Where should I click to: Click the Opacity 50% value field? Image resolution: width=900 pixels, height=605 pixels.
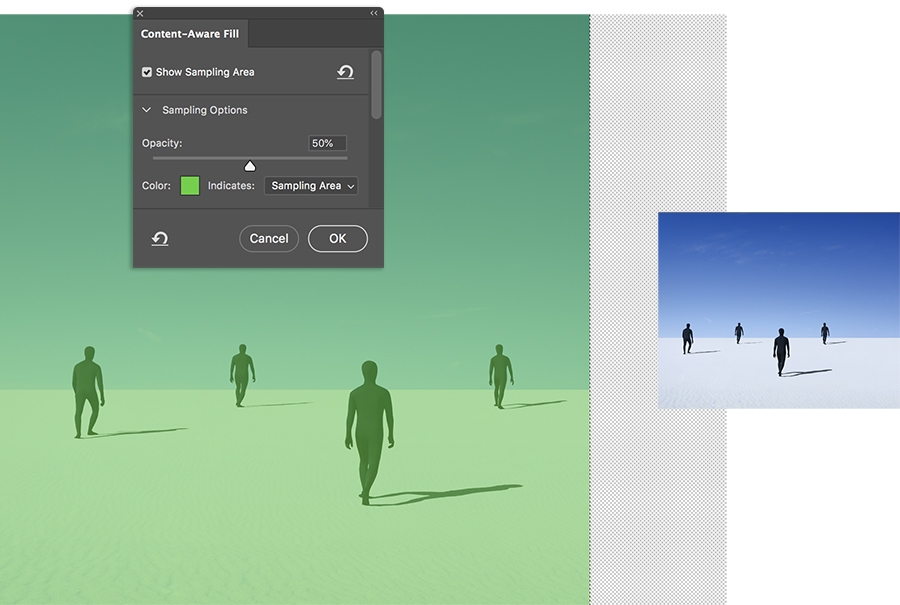326,143
